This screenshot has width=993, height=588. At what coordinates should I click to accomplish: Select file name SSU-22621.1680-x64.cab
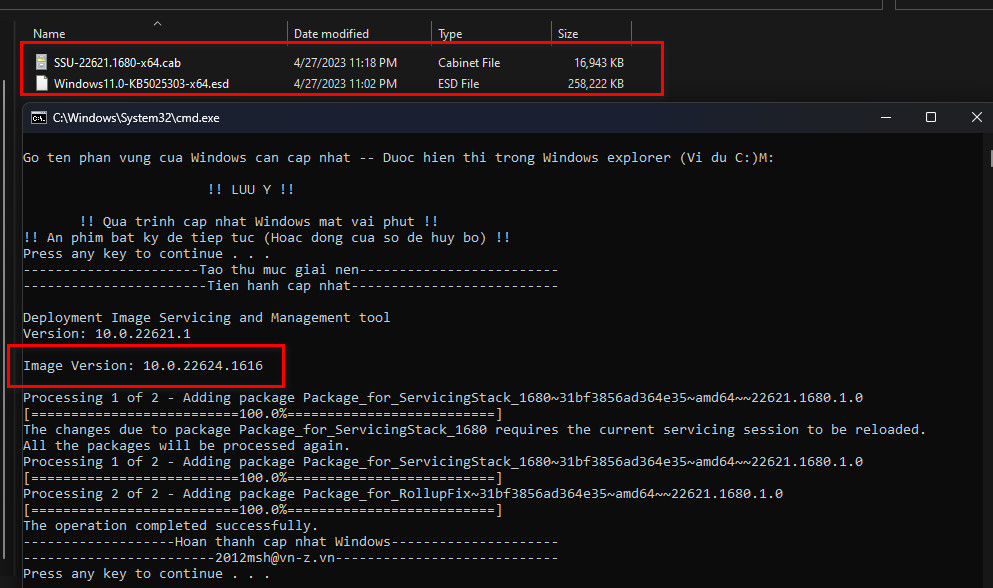tap(117, 63)
